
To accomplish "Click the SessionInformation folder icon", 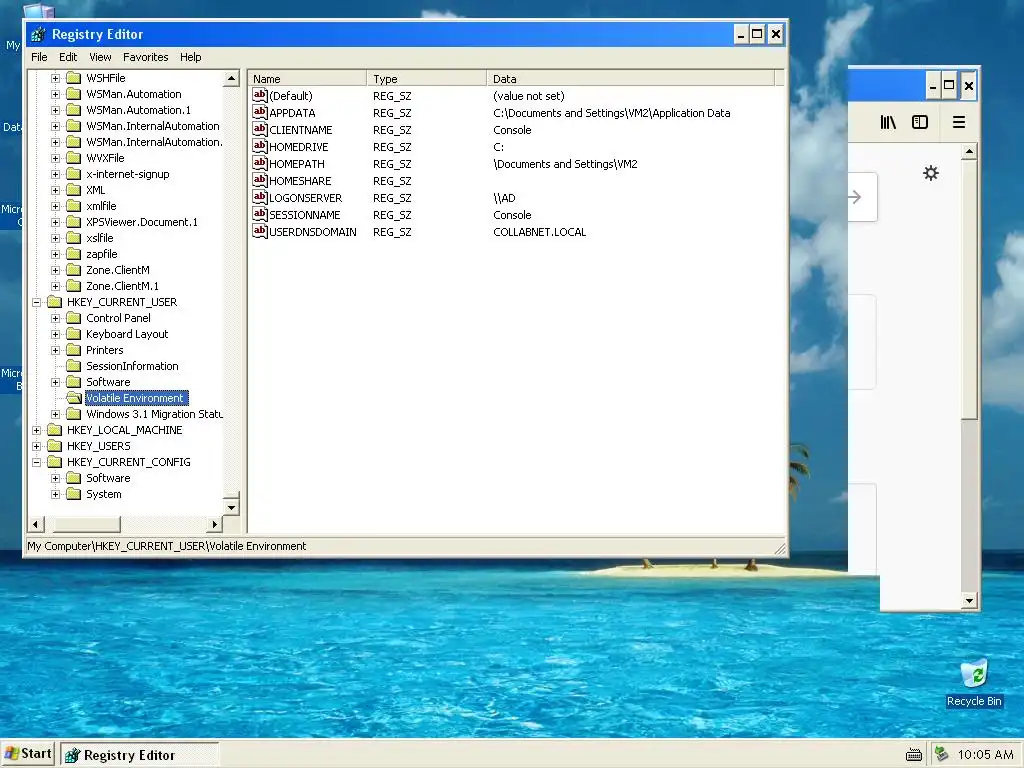I will pos(74,366).
